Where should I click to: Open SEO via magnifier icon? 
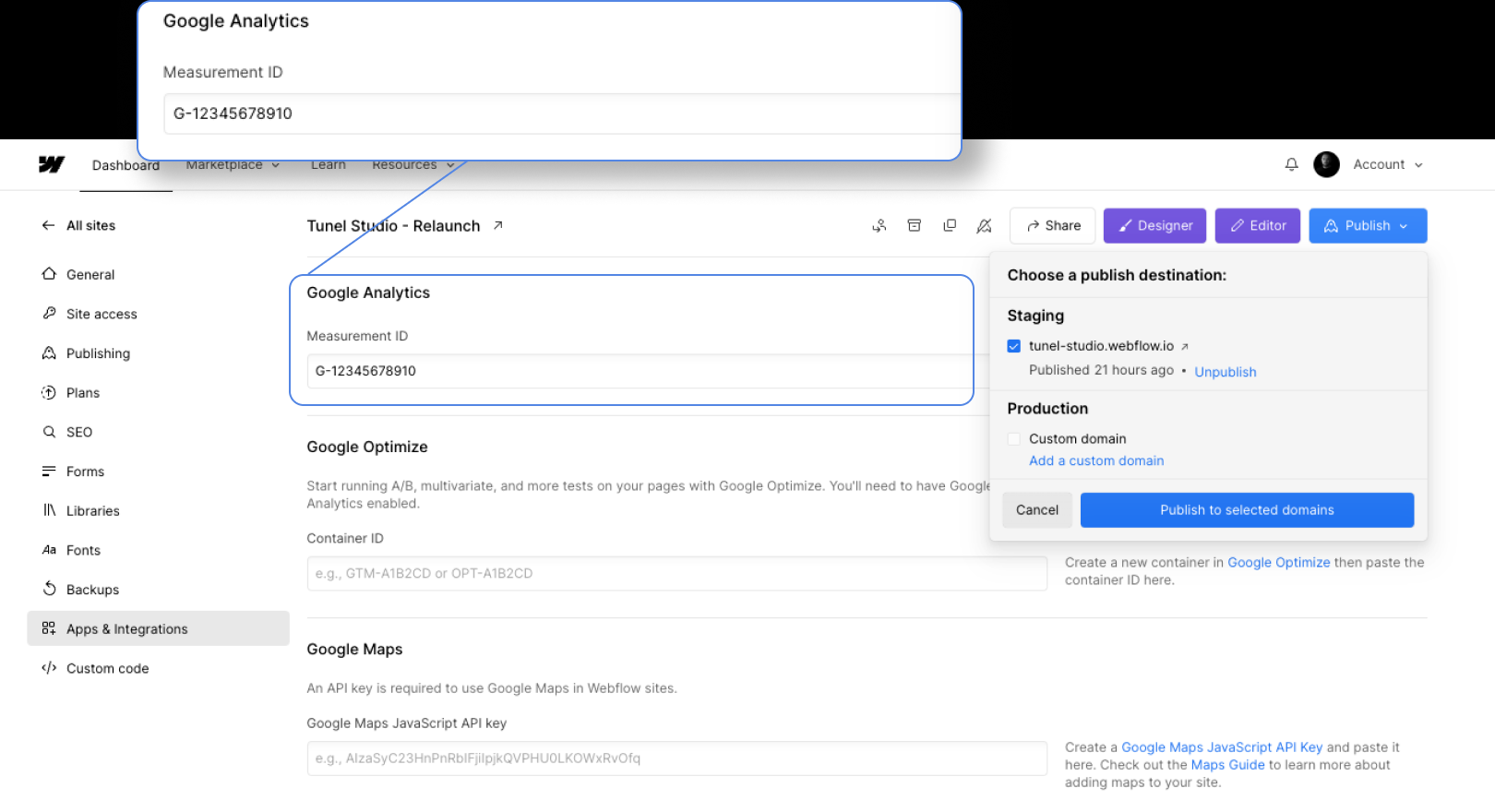tap(49, 432)
